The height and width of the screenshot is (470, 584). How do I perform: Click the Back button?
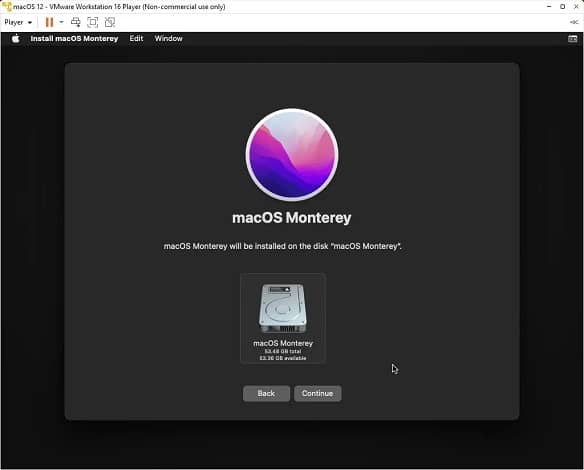coord(266,393)
